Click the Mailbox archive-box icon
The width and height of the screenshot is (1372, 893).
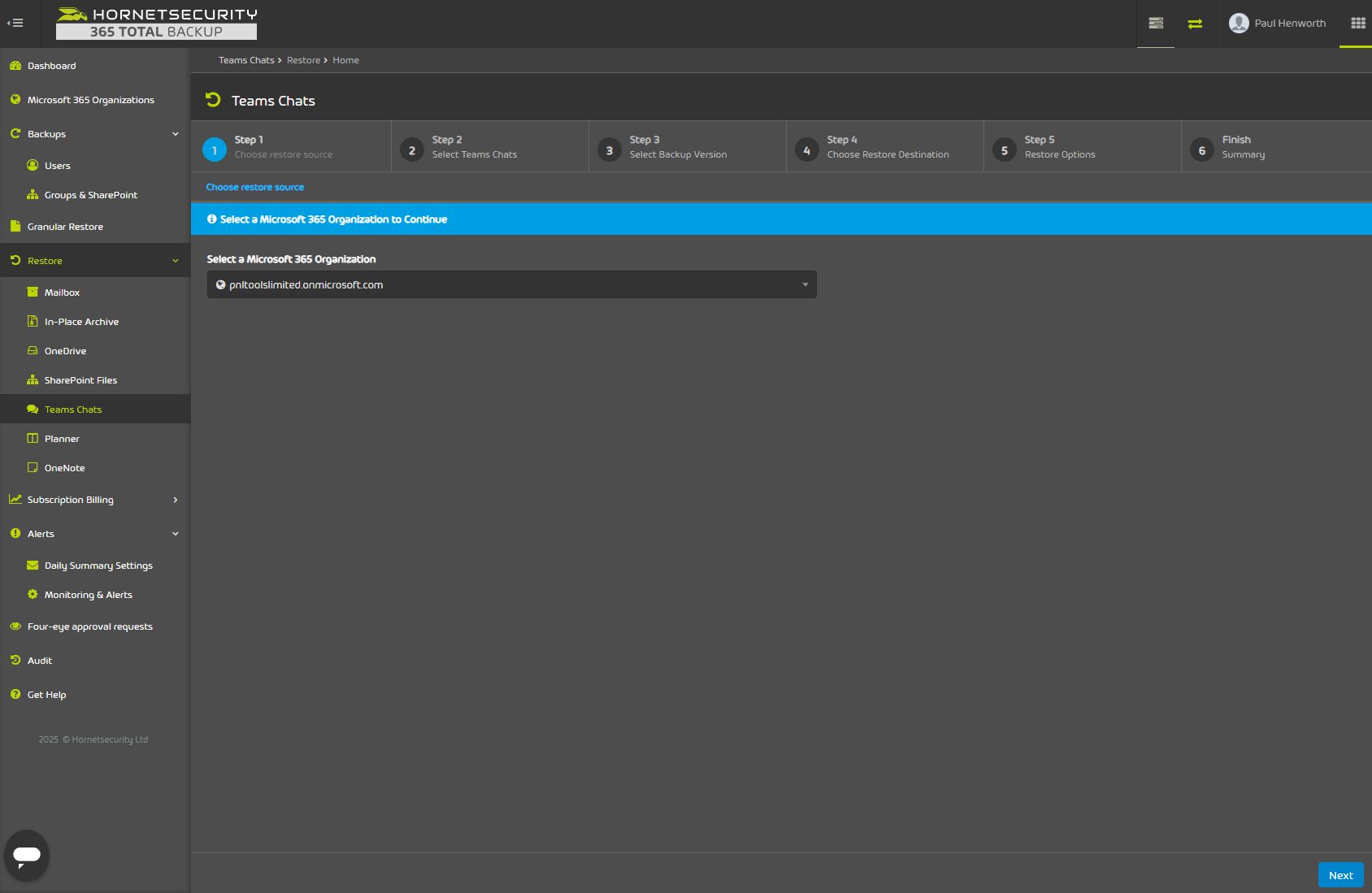(x=33, y=292)
